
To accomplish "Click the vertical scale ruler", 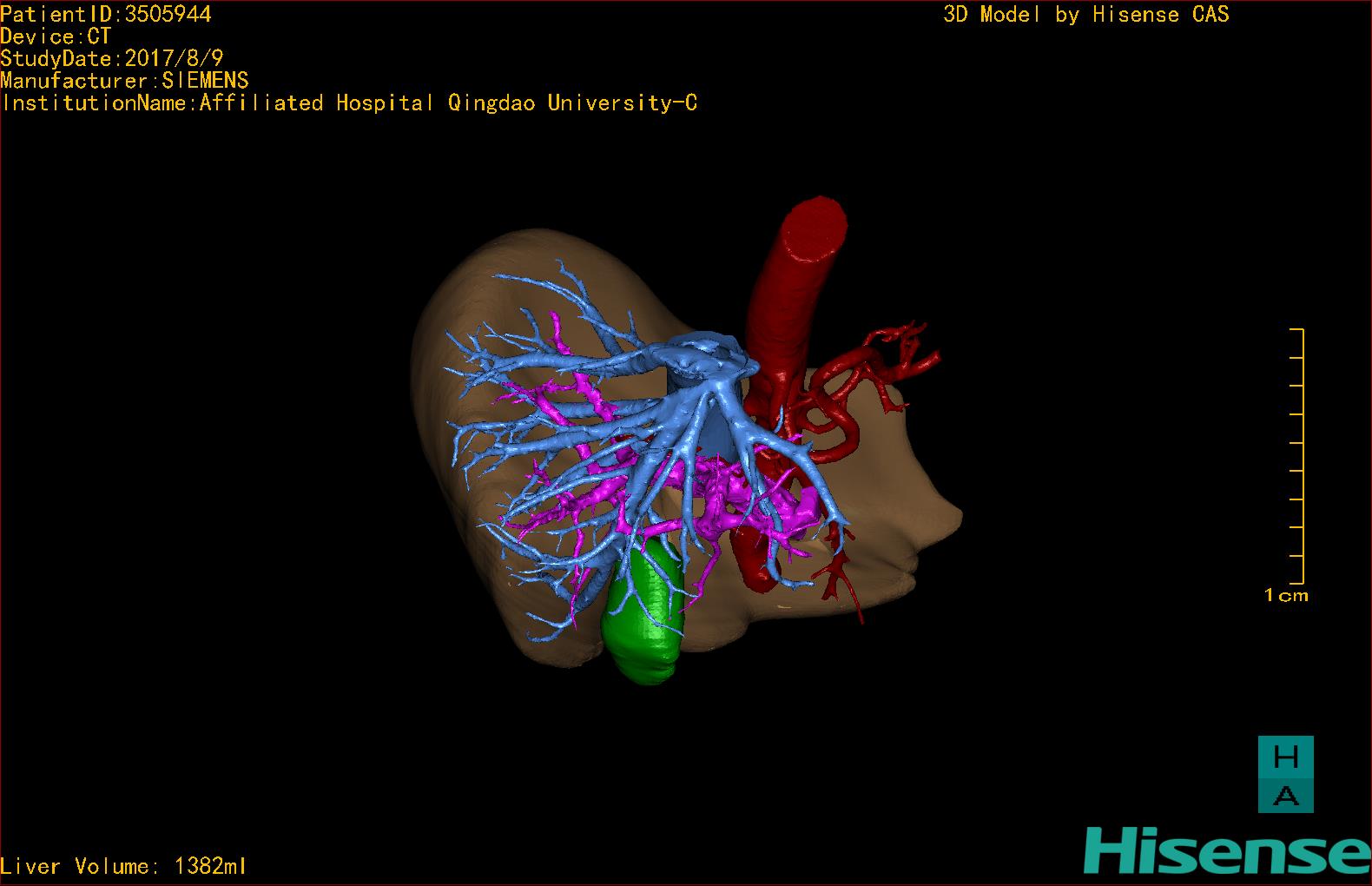I will (1297, 456).
